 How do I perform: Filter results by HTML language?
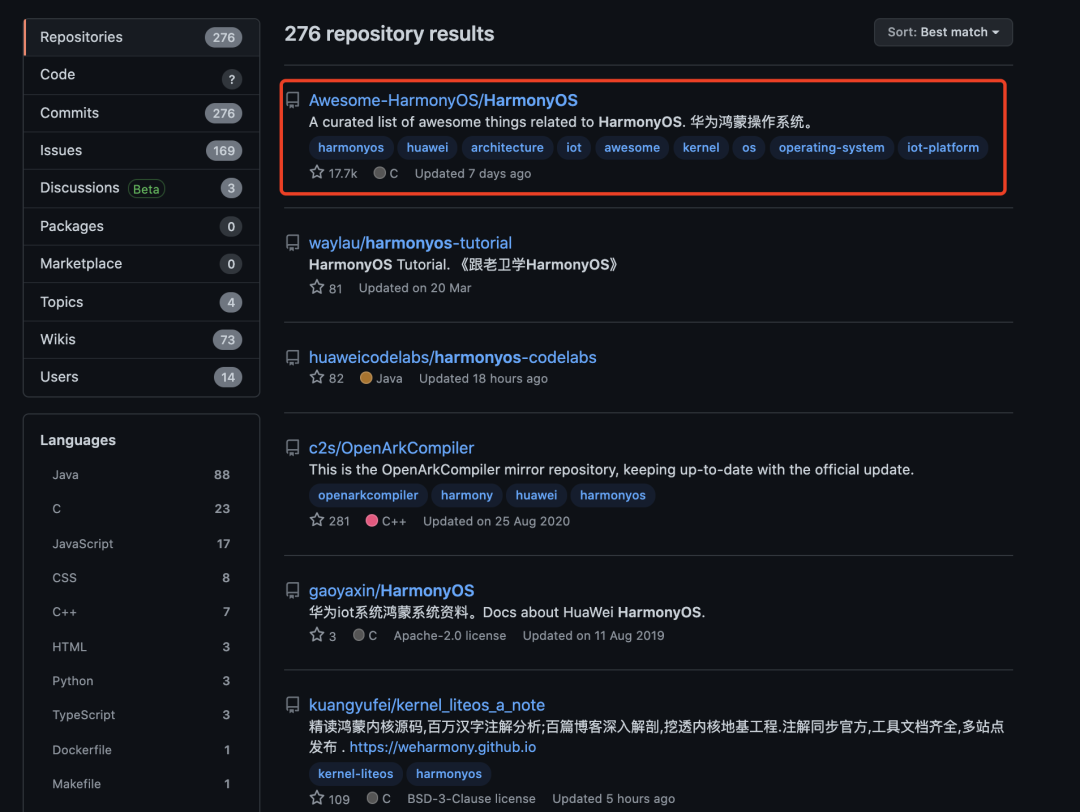coord(141,647)
